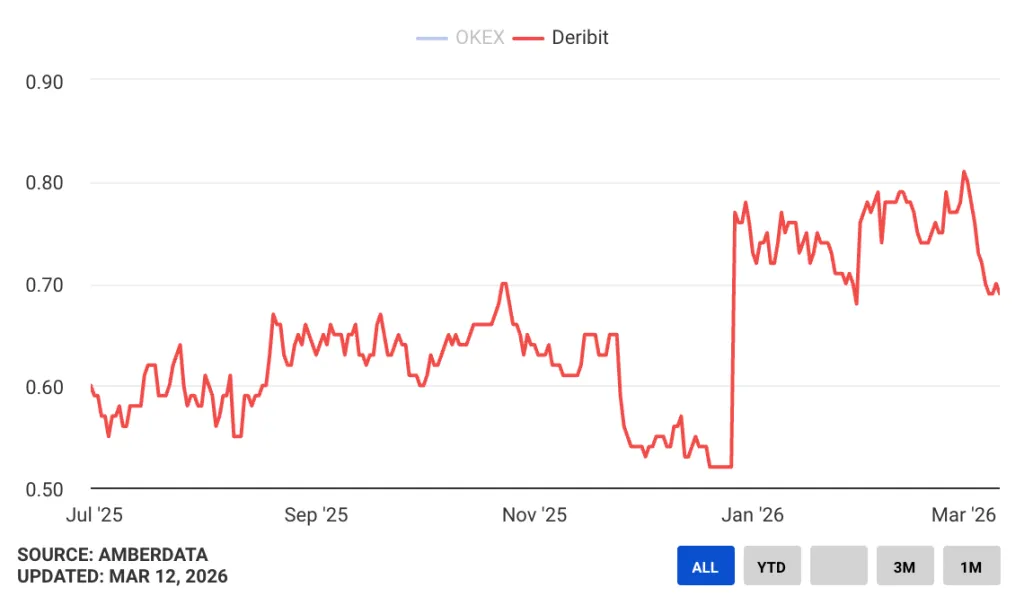
Task: Click the Sep '25 x-axis label
Action: click(x=316, y=515)
